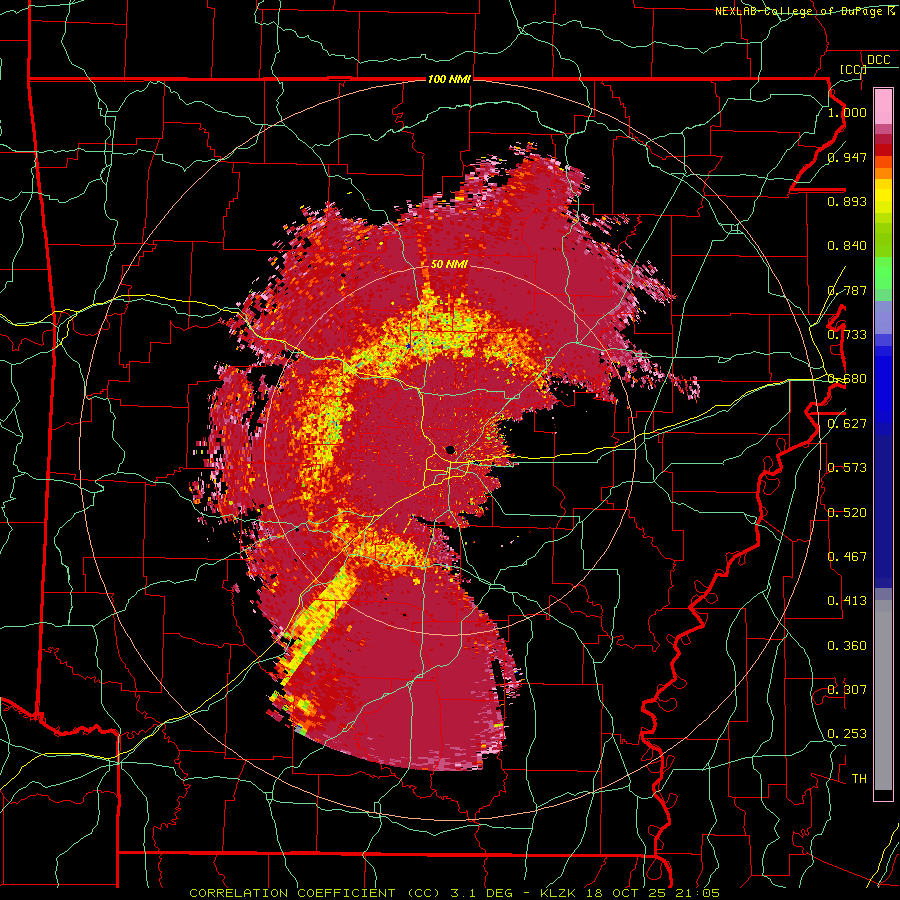Image resolution: width=900 pixels, height=900 pixels.
Task: Click the 0.573 scale value
Action: 847,468
